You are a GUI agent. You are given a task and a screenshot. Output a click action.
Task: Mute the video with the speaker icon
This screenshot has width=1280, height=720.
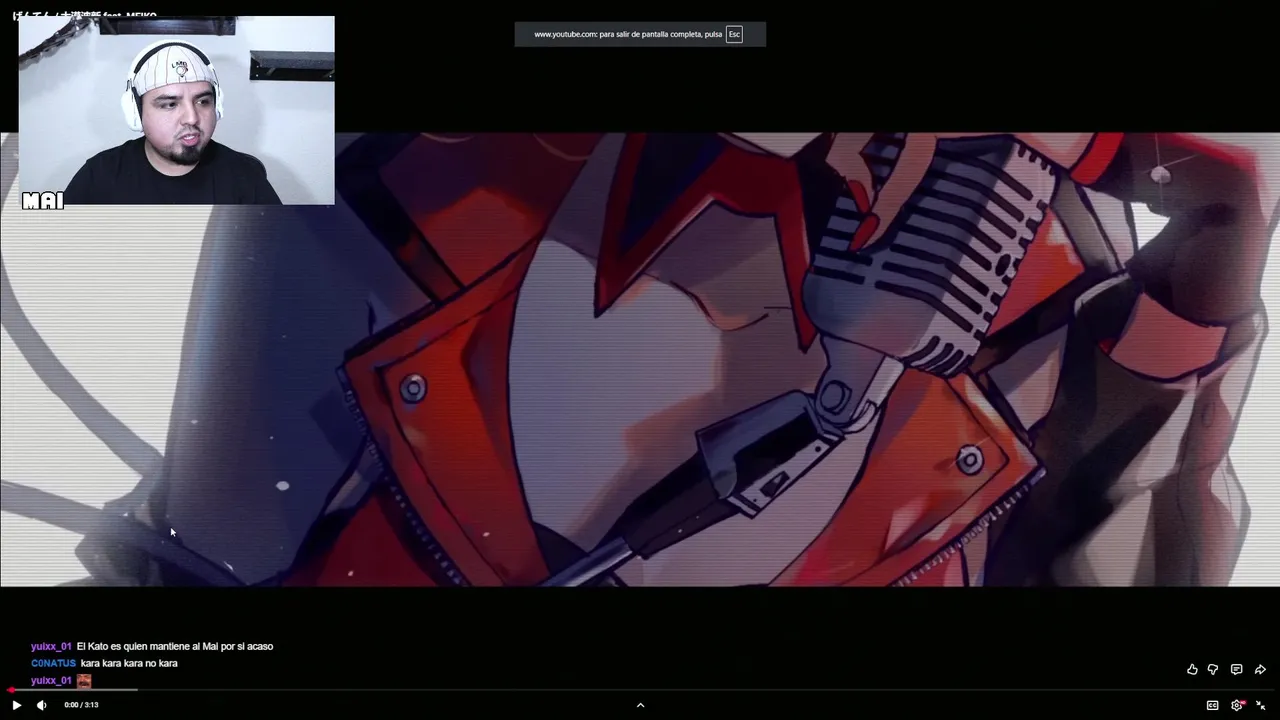pos(42,705)
